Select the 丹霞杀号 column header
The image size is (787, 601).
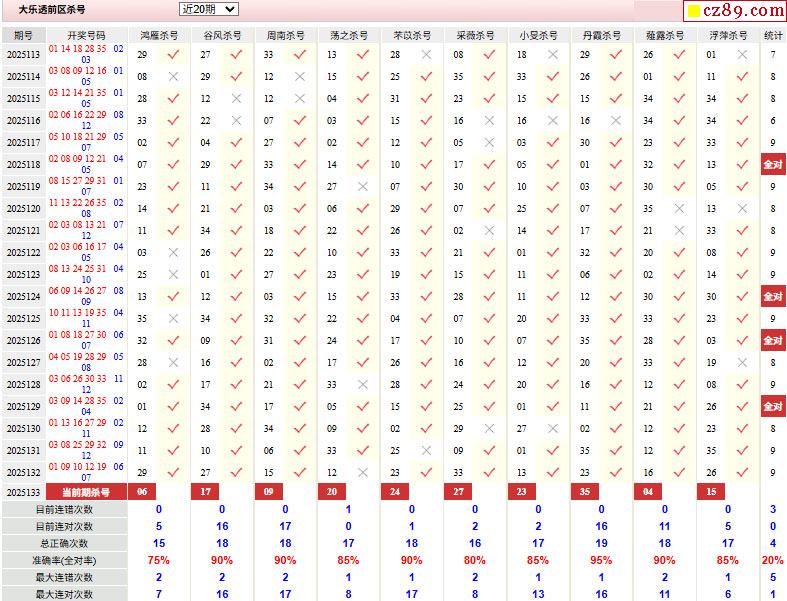click(x=600, y=35)
